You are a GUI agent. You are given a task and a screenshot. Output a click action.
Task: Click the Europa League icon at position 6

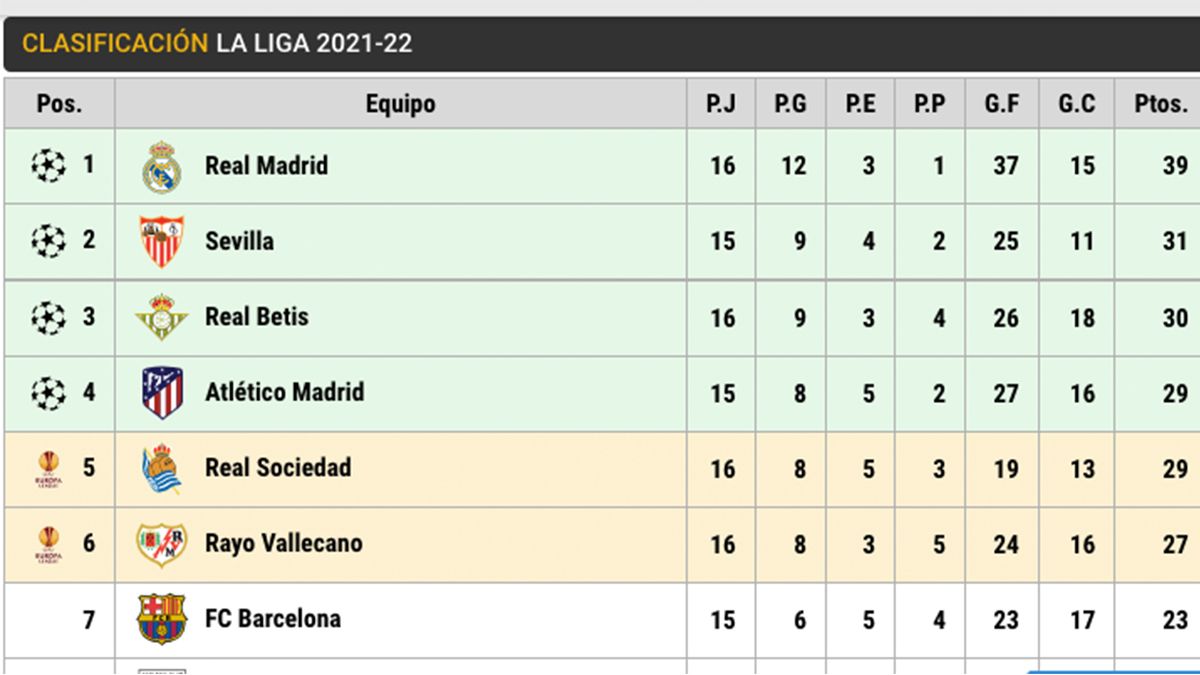pyautogui.click(x=48, y=544)
